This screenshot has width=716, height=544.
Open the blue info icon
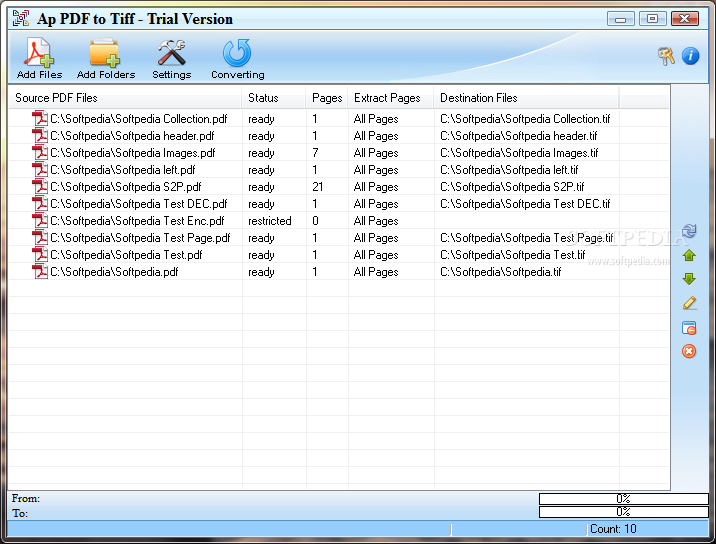click(690, 56)
